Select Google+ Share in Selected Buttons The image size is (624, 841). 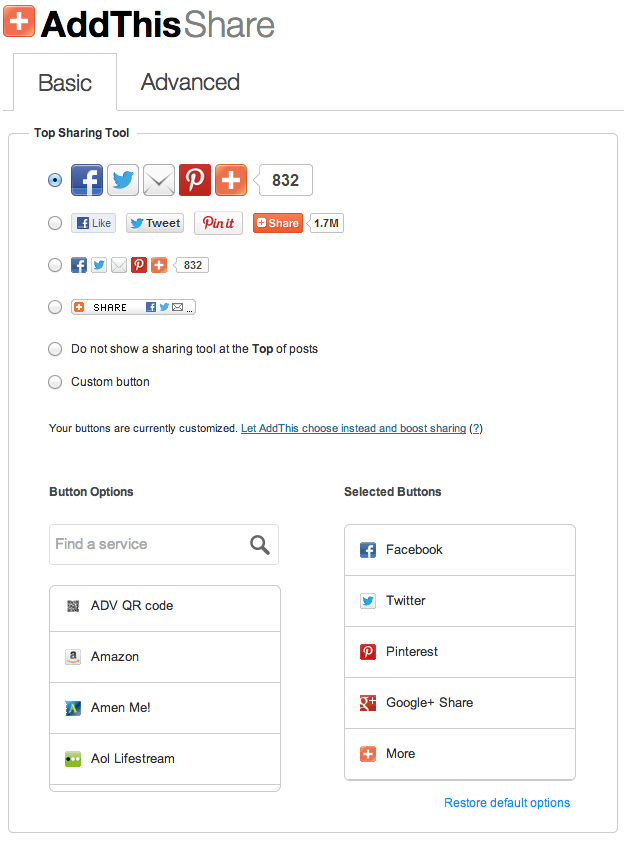tap(460, 703)
